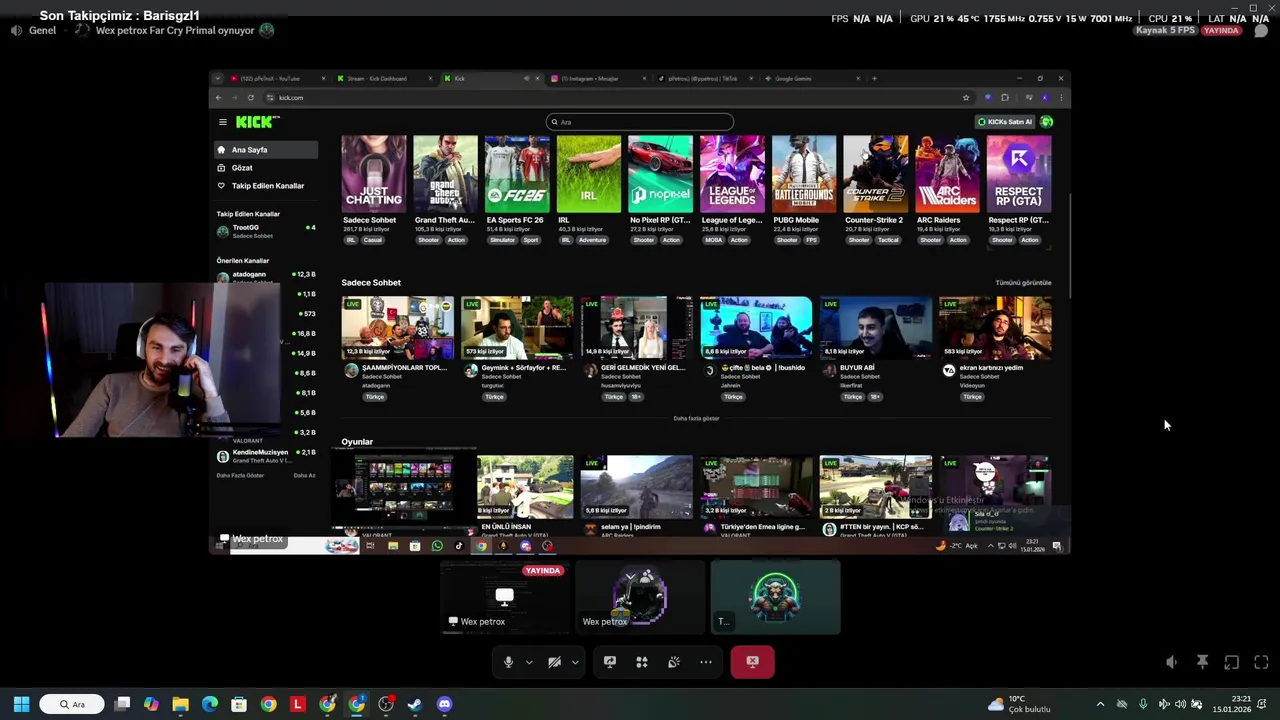Click KICKs Satın Al button in stream
Viewport: 1280px width, 720px height.
click(x=1005, y=122)
